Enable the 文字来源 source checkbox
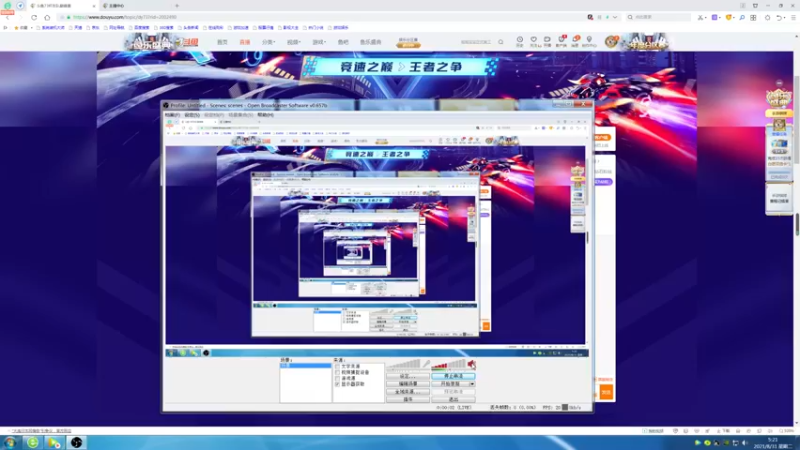 coord(337,366)
